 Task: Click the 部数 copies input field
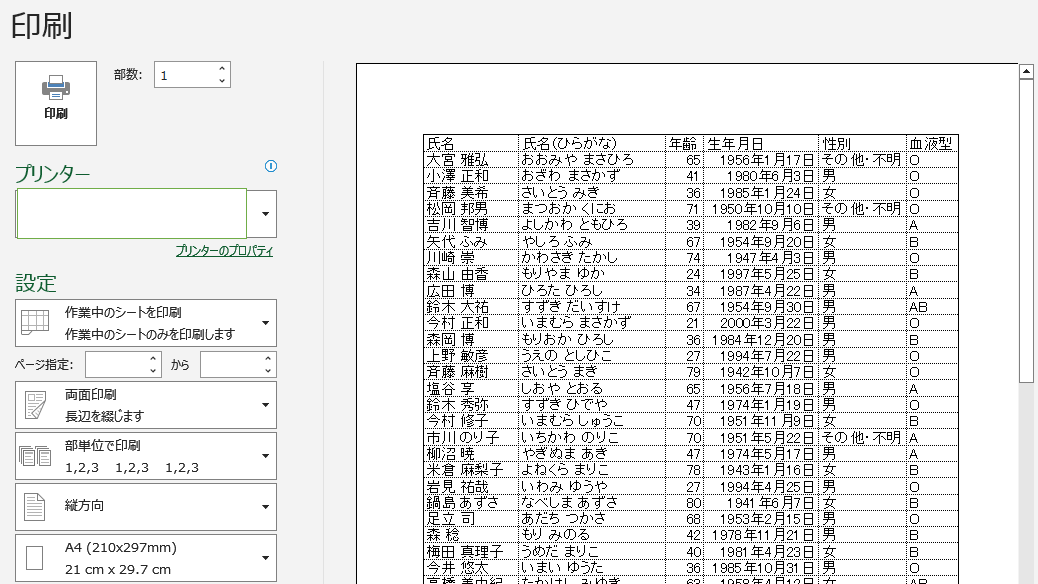tap(185, 75)
